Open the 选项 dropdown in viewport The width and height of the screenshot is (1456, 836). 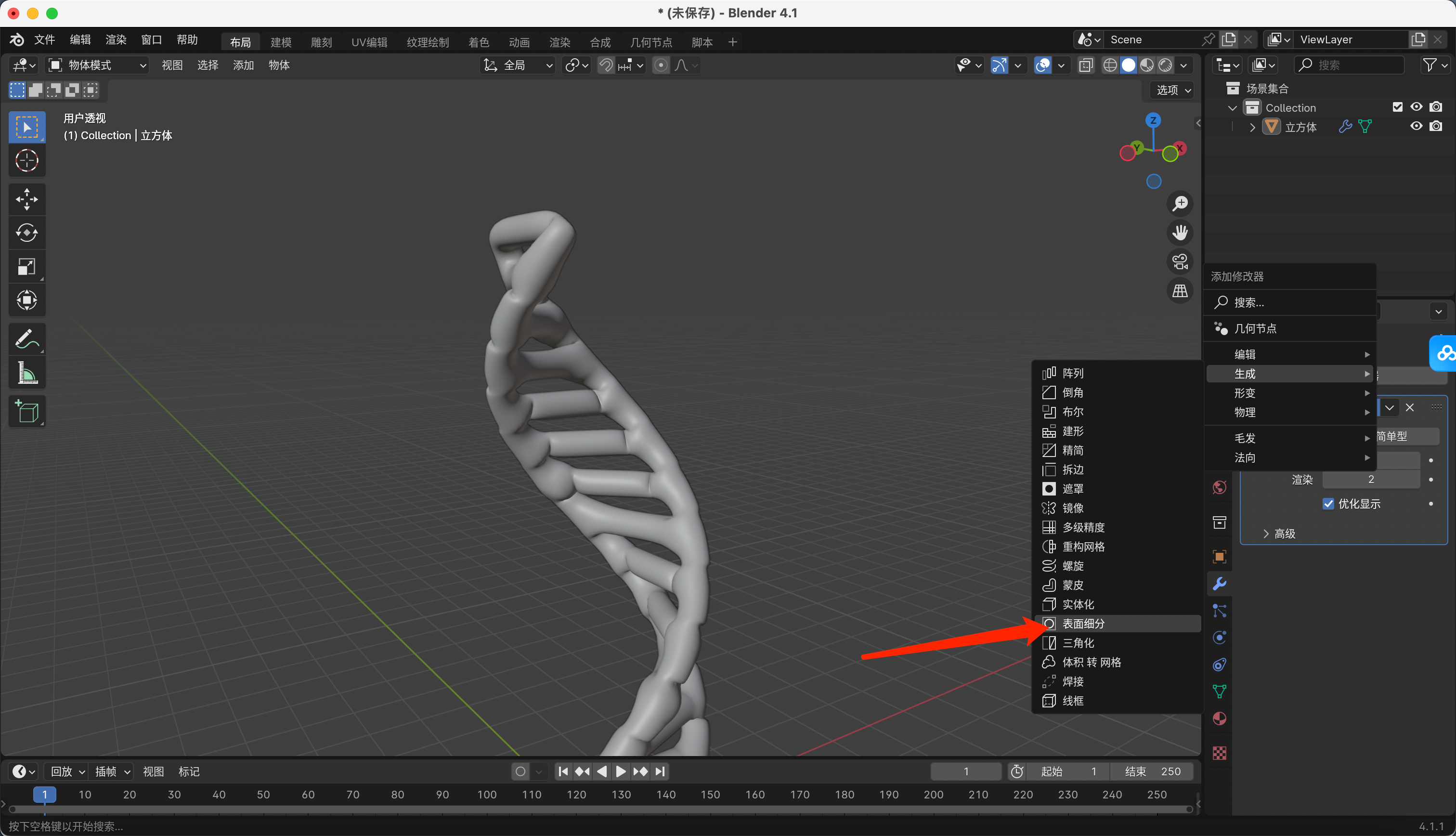point(1172,90)
